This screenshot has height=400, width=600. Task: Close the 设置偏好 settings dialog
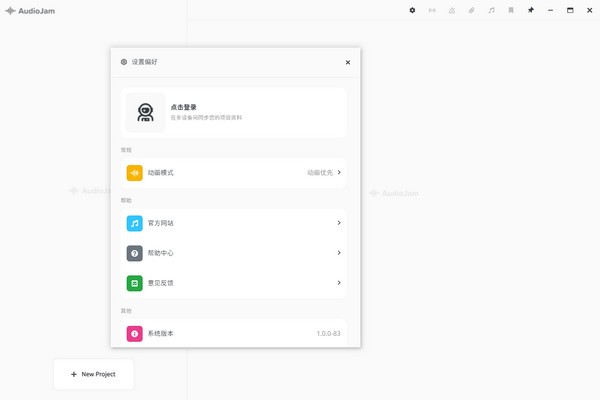pos(348,62)
